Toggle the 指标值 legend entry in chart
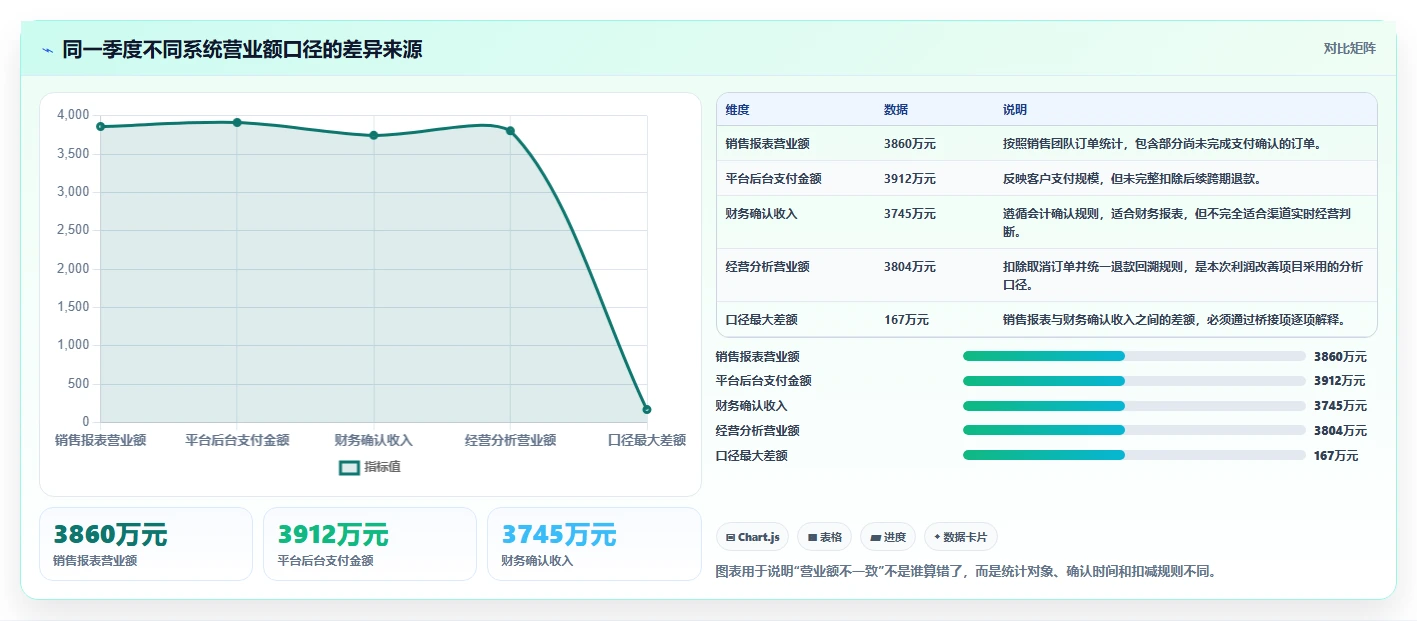 click(x=370, y=467)
